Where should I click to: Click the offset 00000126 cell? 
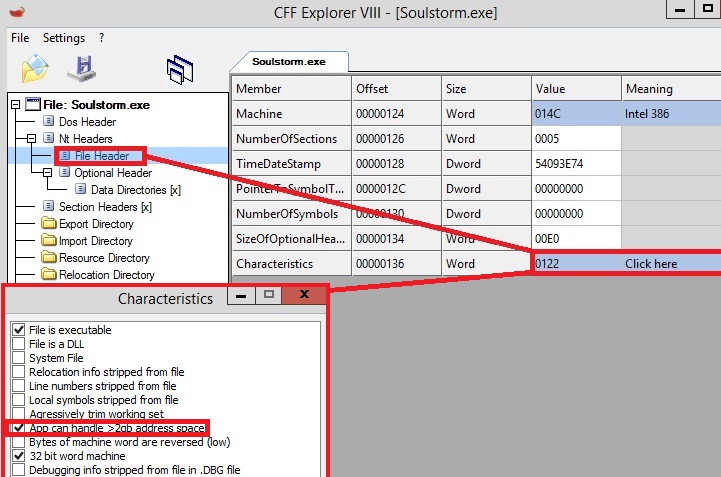(x=396, y=138)
